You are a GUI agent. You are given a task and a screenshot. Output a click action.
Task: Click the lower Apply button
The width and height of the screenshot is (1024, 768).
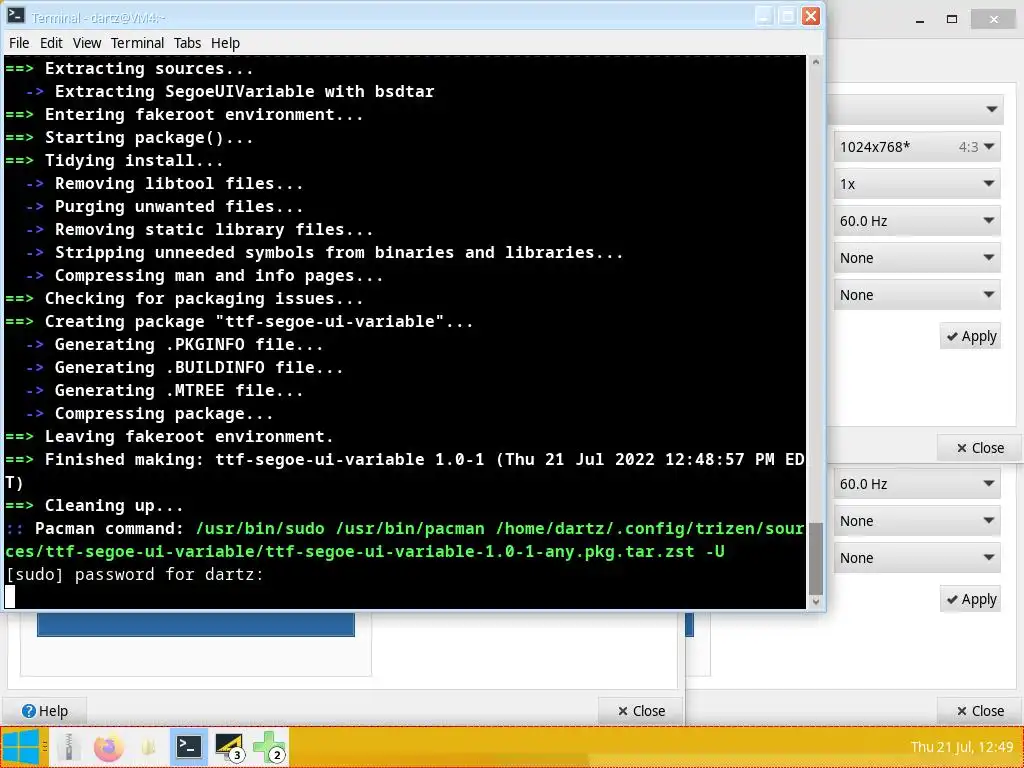pos(970,599)
